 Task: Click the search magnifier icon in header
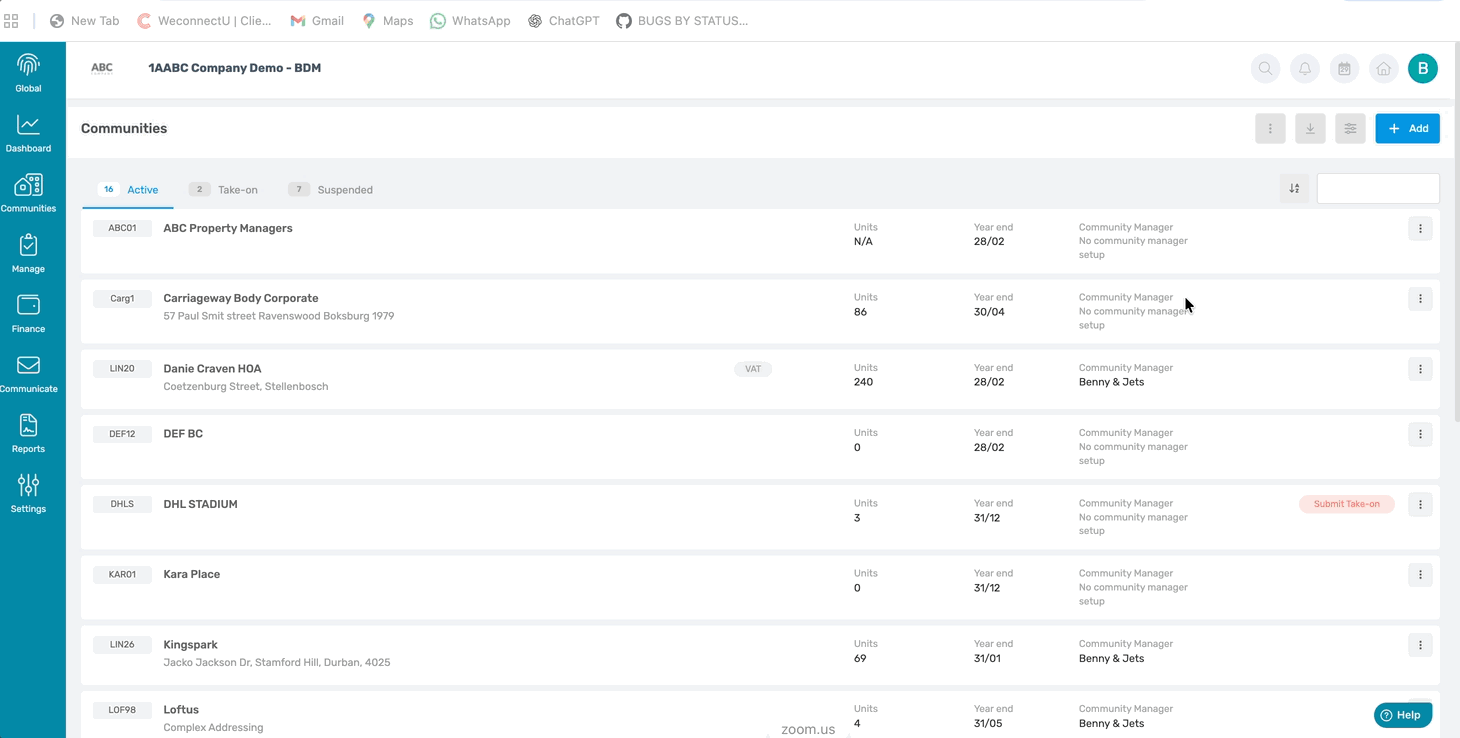[x=1265, y=68]
